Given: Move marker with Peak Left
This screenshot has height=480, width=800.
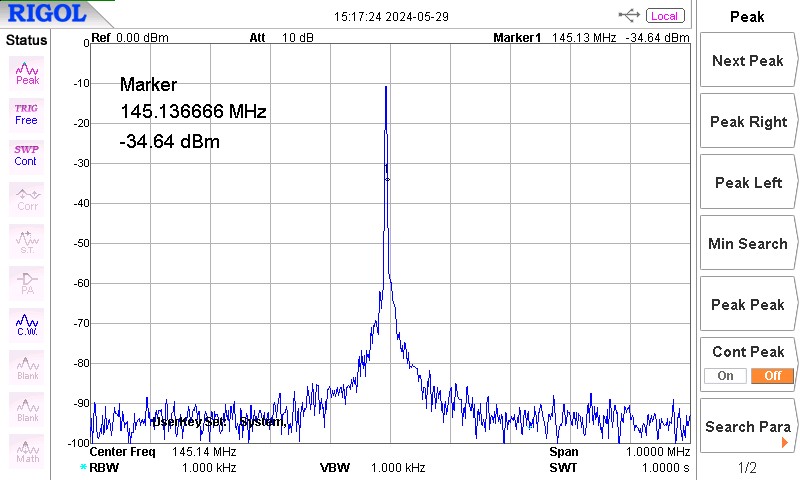Looking at the screenshot, I should 747,183.
